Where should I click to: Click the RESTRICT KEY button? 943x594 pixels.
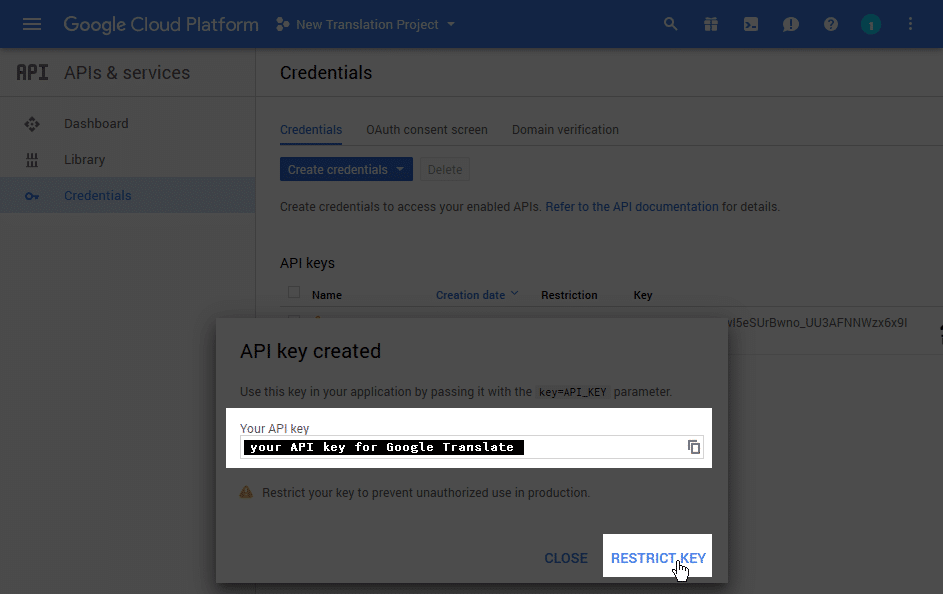tap(658, 558)
